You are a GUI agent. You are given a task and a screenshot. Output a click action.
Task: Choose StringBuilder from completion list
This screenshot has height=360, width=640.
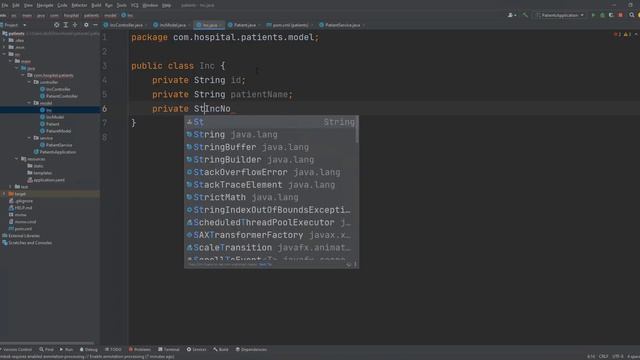point(271,160)
